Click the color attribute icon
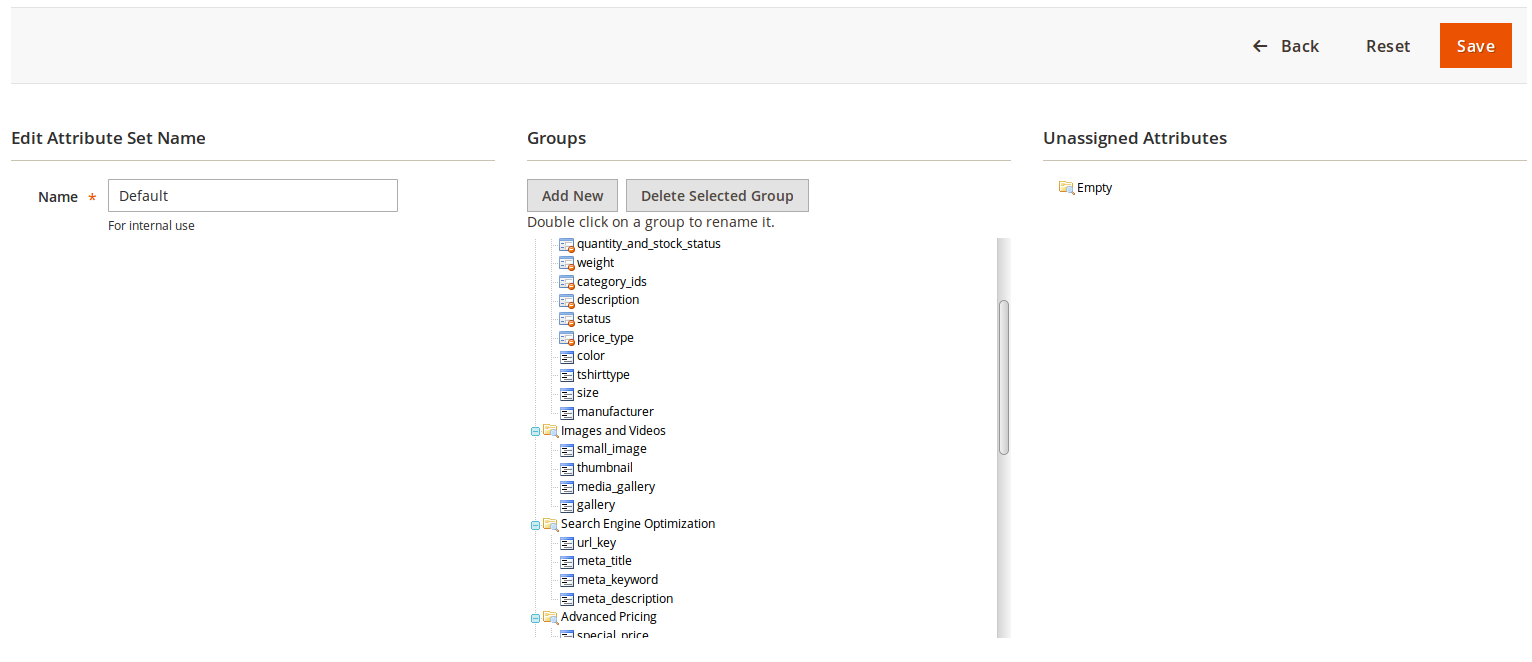Screen dimensions: 1532x662 click(x=566, y=356)
